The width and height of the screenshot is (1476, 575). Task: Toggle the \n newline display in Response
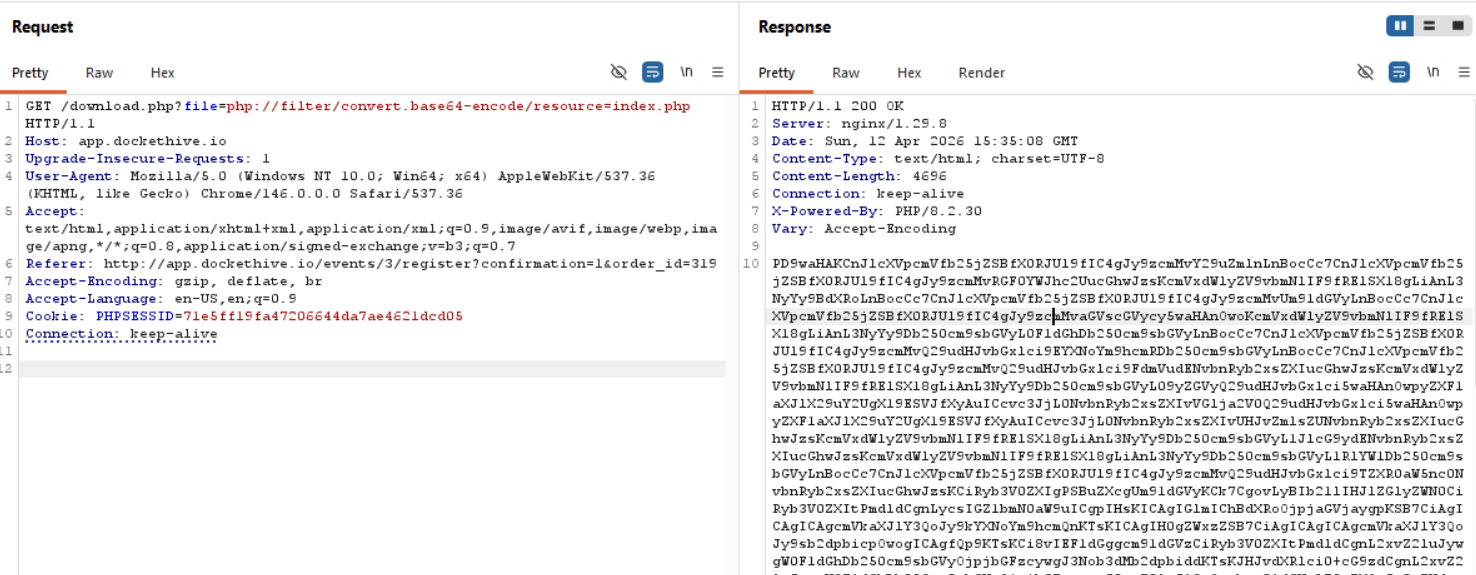(1433, 72)
